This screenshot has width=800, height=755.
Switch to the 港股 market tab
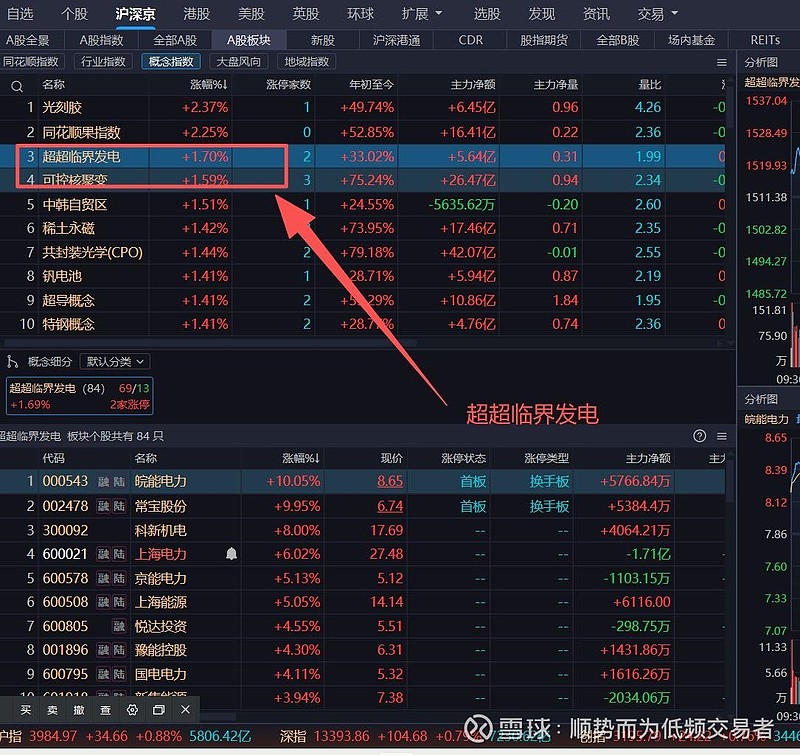pos(195,14)
